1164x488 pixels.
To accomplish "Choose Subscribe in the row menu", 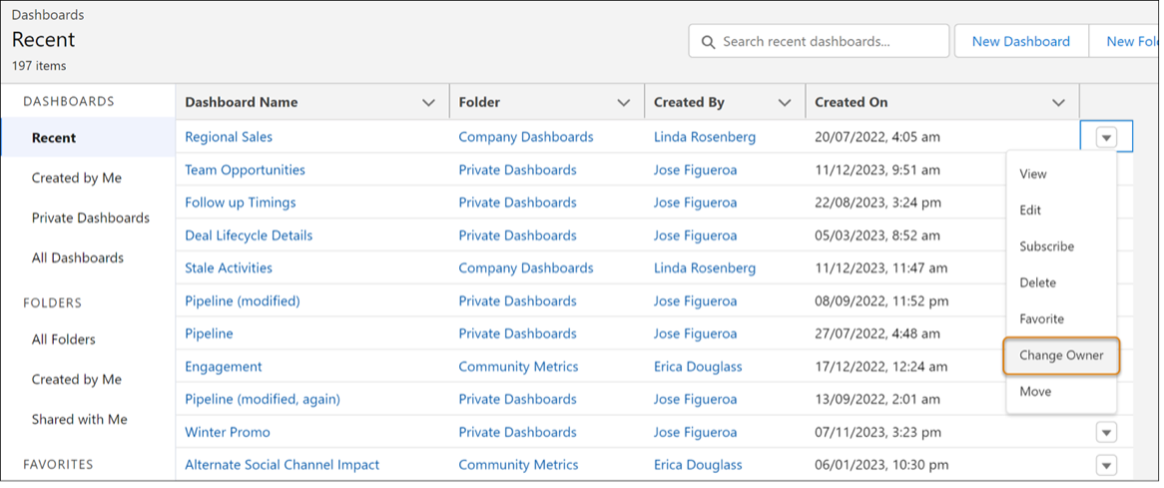I will pyautogui.click(x=1046, y=246).
